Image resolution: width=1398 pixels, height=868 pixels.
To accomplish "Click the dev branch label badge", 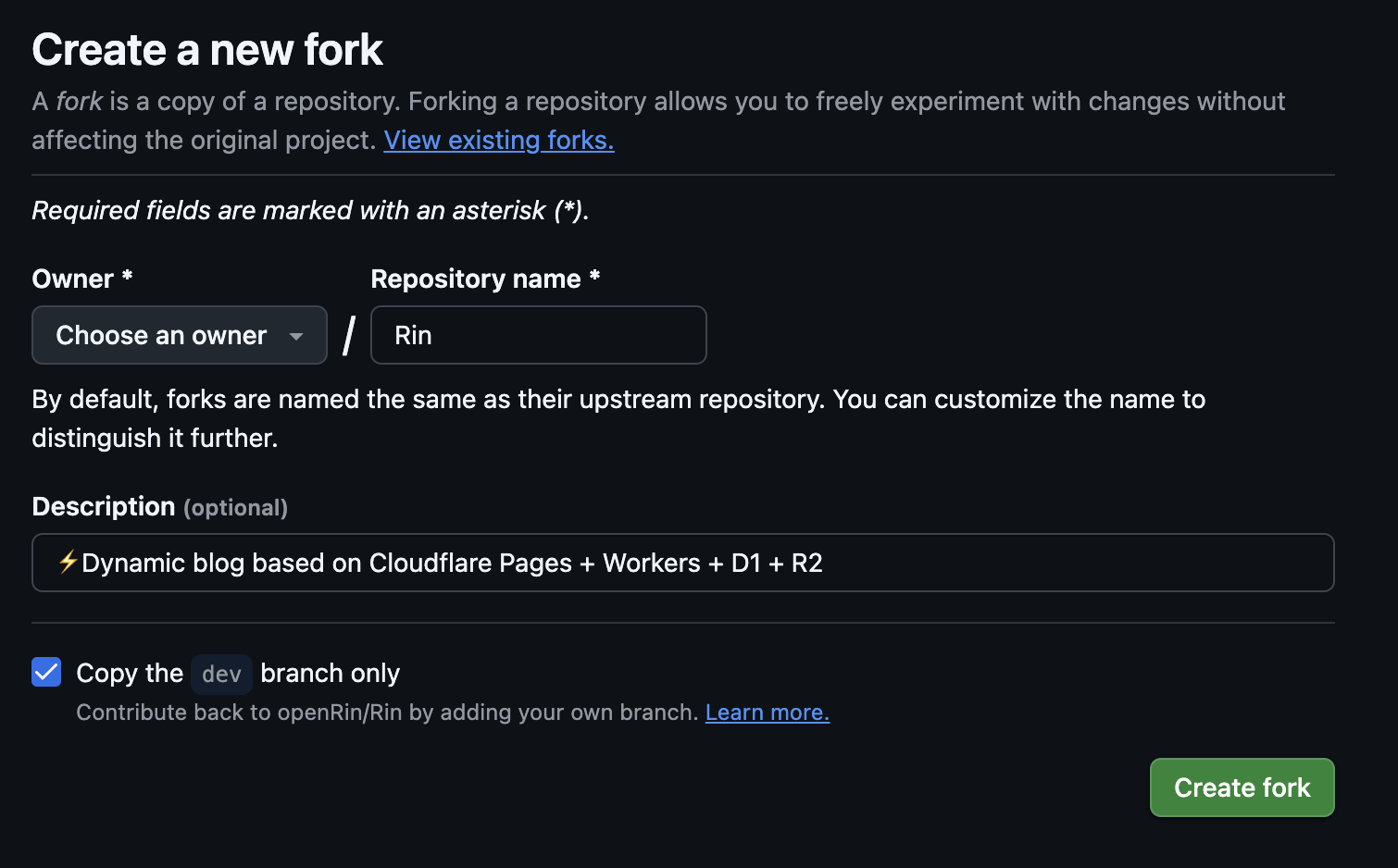I will 222,674.
